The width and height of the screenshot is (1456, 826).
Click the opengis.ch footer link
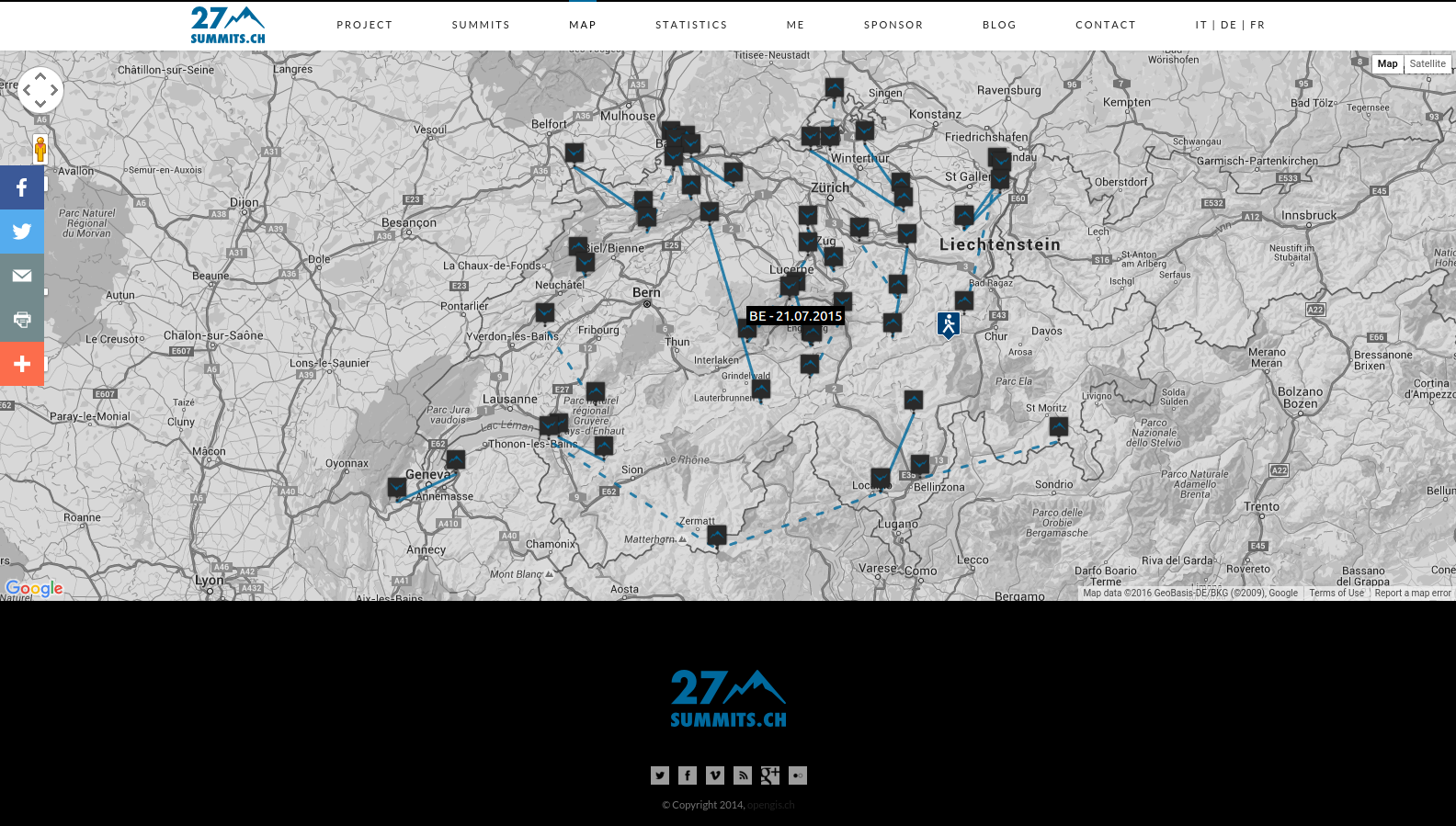[771, 805]
